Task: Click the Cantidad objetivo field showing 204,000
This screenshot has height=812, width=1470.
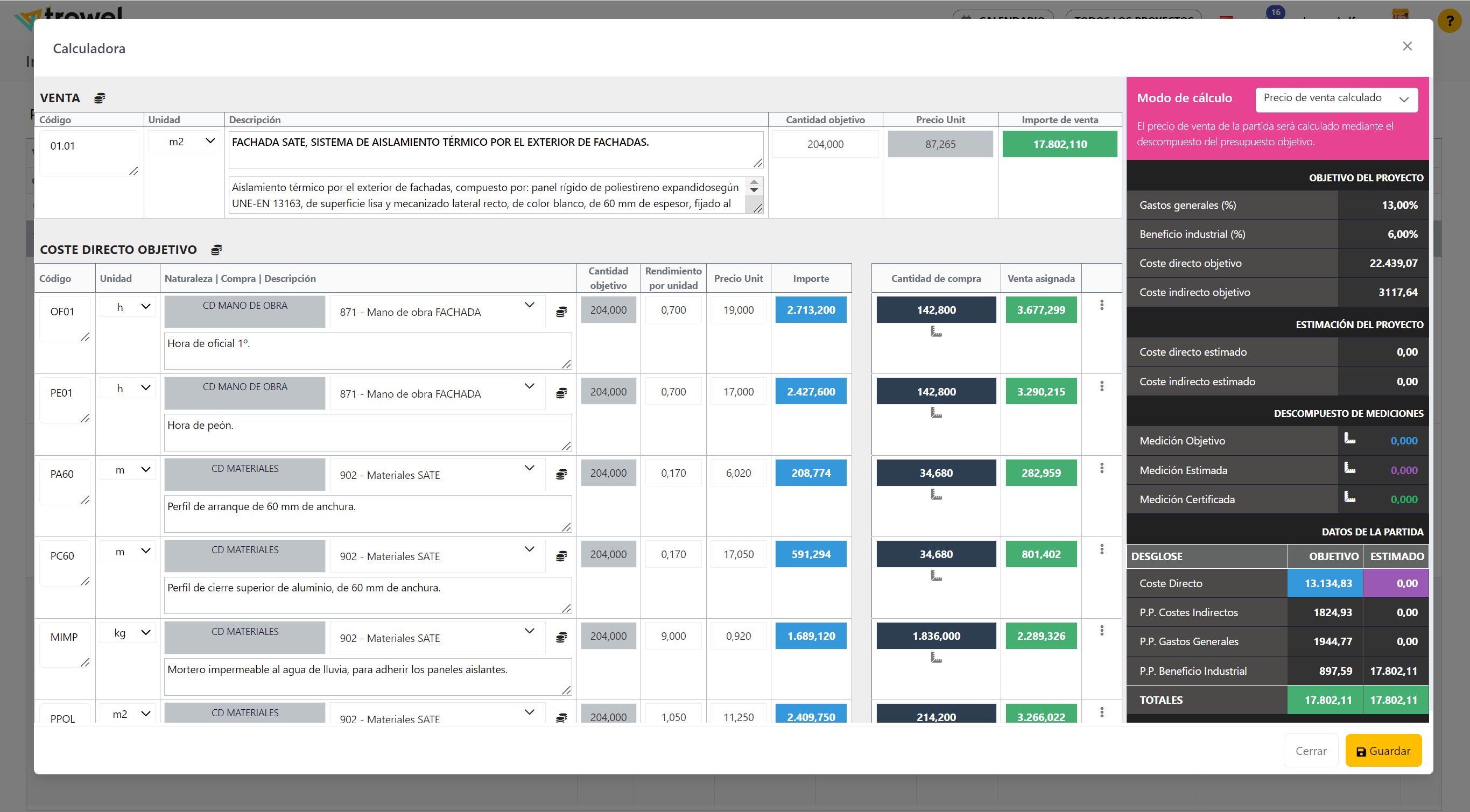Action: tap(825, 144)
